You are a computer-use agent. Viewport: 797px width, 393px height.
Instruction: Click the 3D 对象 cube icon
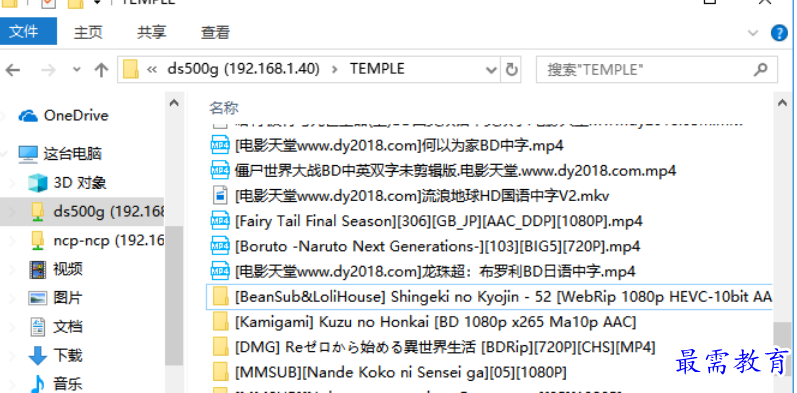(x=38, y=183)
